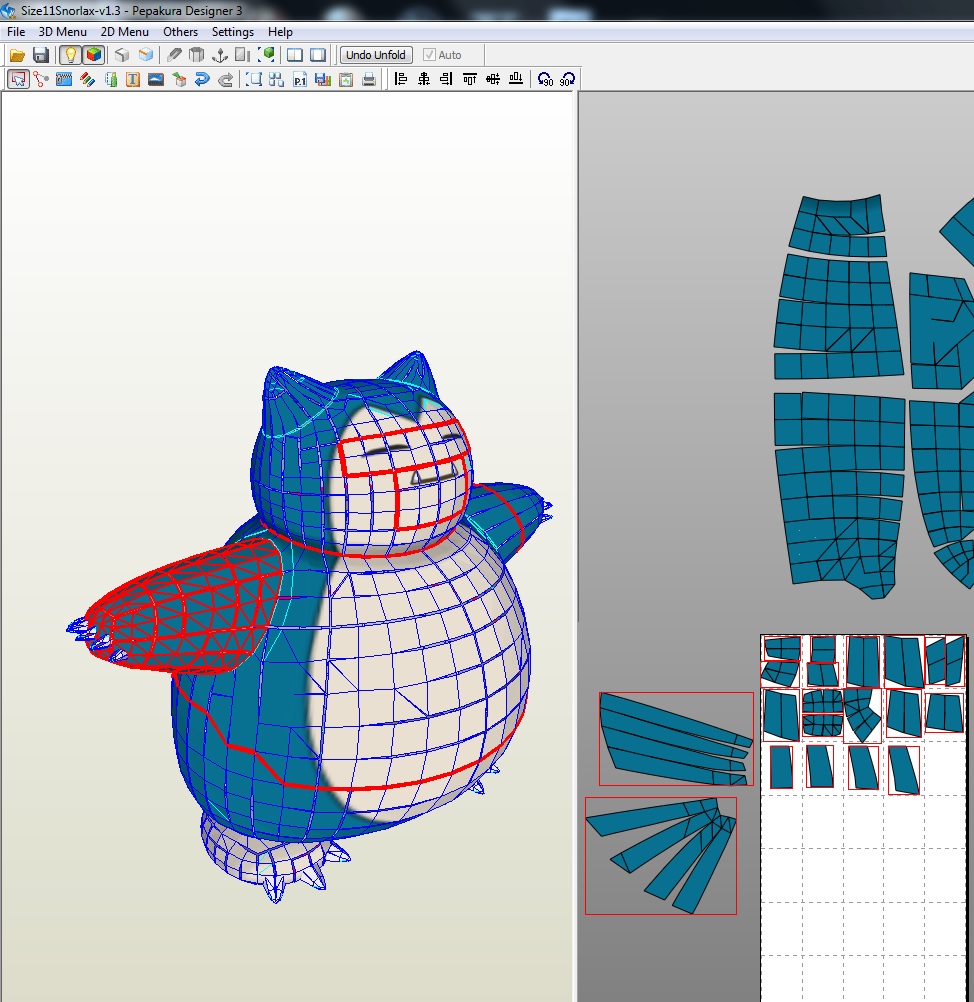
Task: Click the grey rectangle with bar icon
Action: [x=243, y=55]
